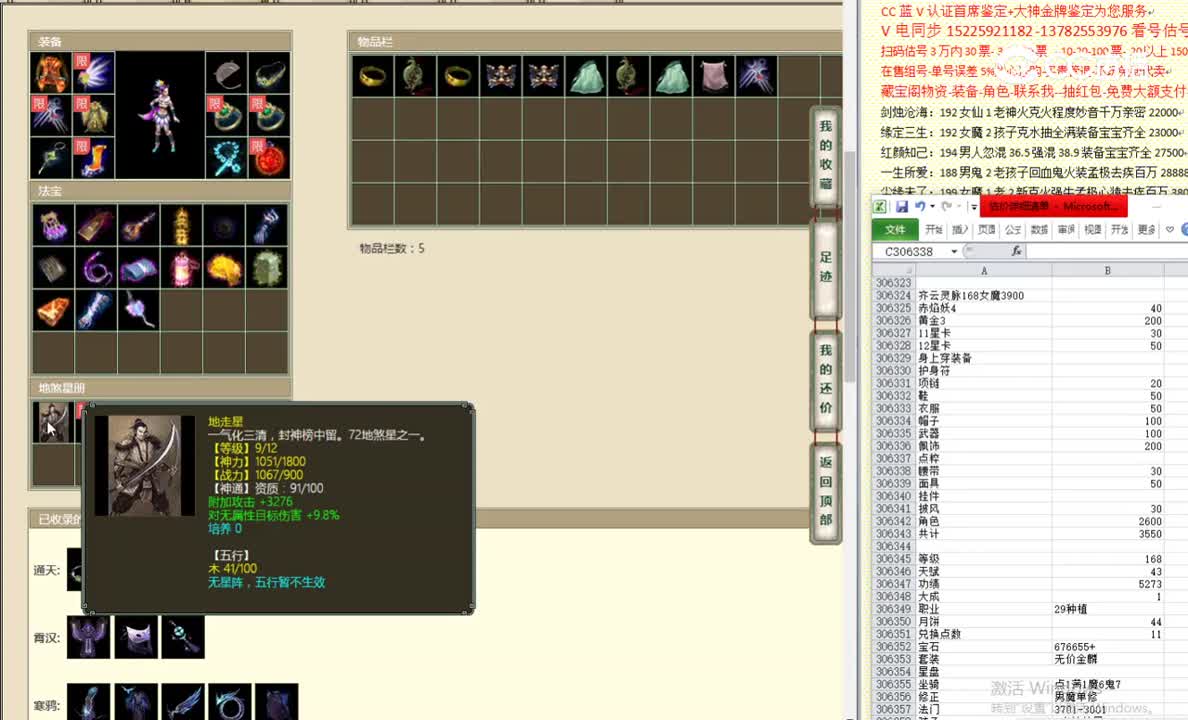Select row header 306342 in Excel
Image resolution: width=1188 pixels, height=720 pixels.
pos(894,521)
